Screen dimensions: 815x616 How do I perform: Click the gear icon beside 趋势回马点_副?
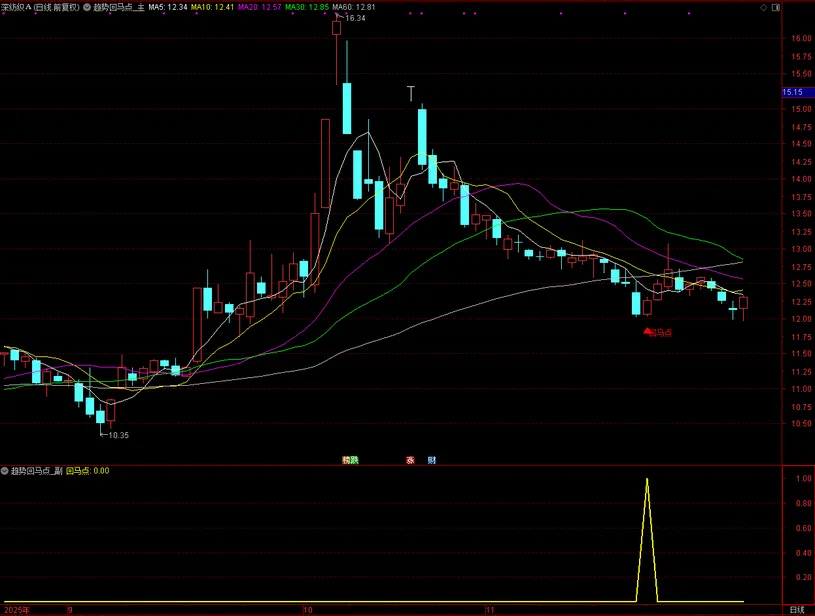click(x=5, y=470)
